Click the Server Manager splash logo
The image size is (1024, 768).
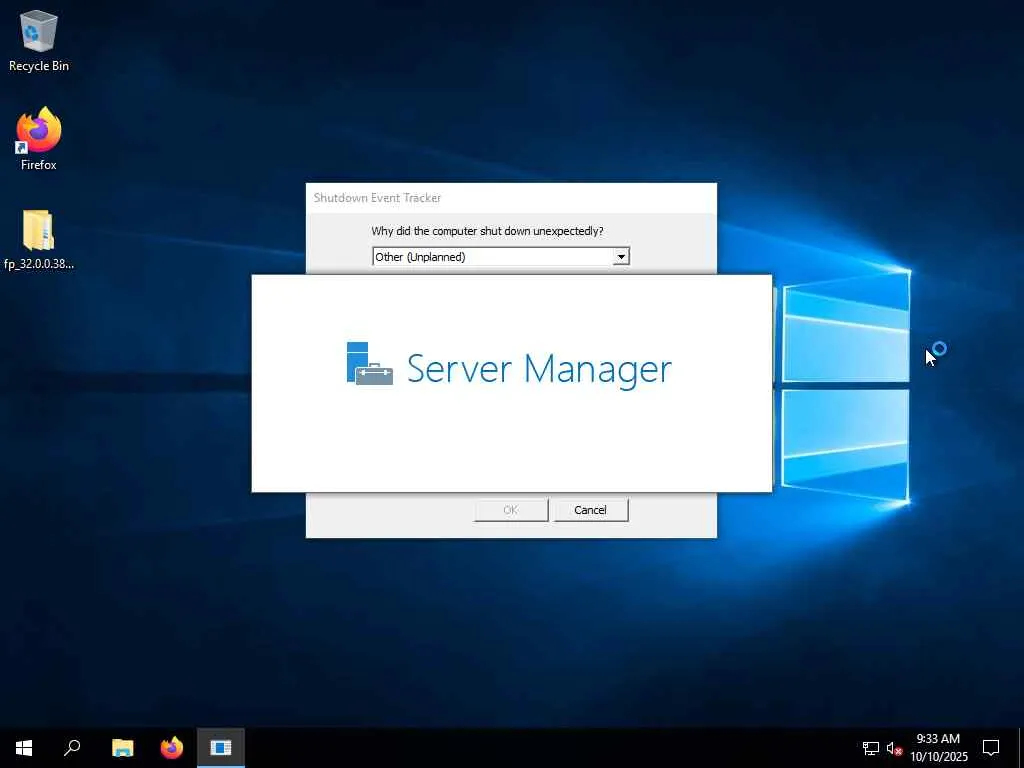click(370, 364)
